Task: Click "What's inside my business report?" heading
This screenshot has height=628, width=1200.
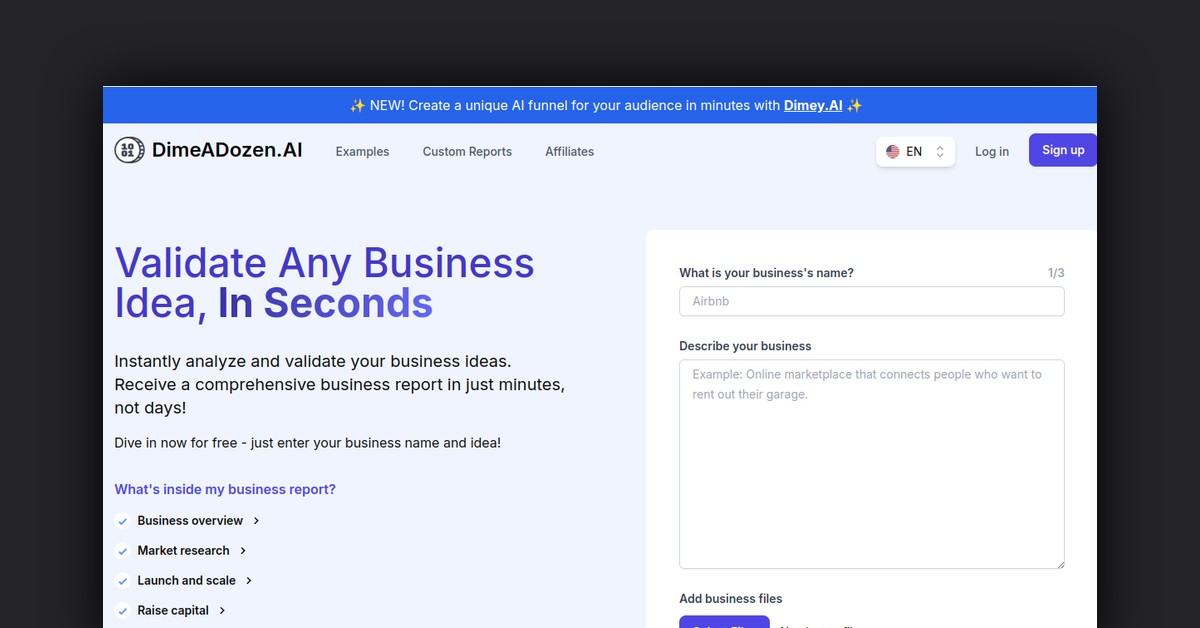Action: pos(225,490)
